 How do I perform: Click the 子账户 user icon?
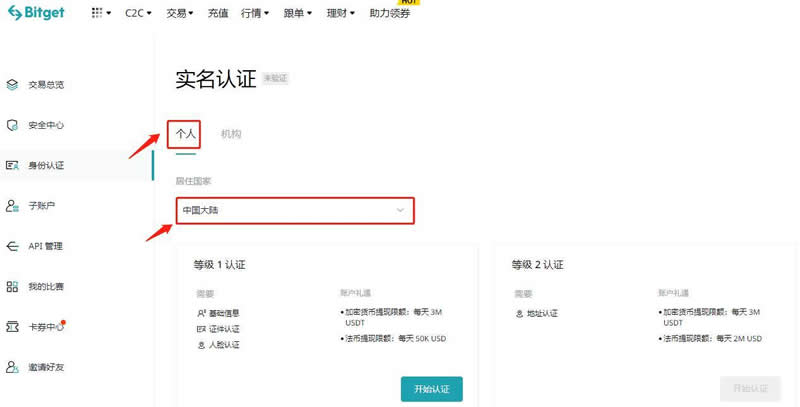pyautogui.click(x=12, y=205)
